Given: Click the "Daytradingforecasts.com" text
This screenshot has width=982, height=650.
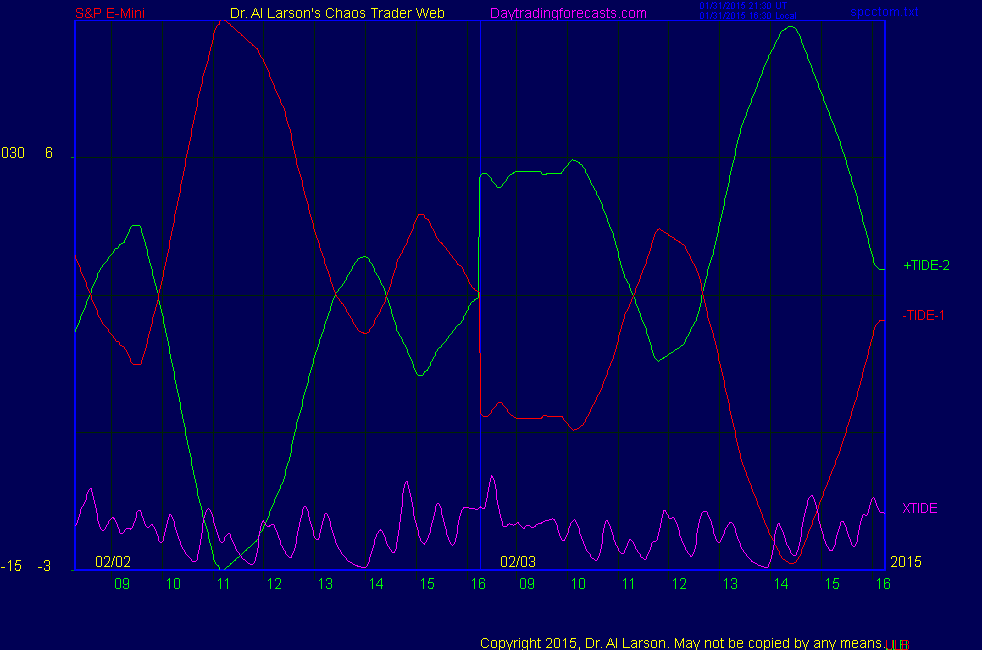Looking at the screenshot, I should (568, 13).
